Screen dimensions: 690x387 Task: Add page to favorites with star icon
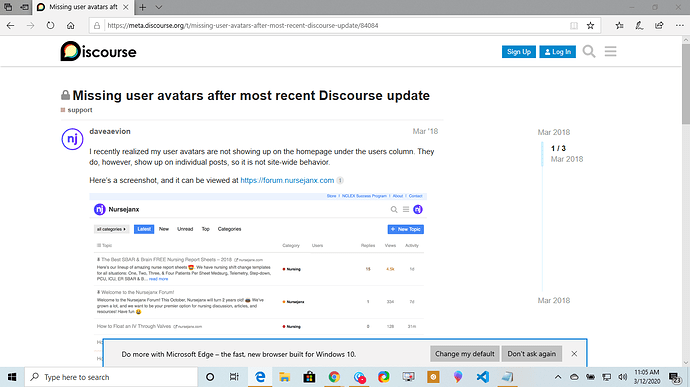tap(591, 26)
